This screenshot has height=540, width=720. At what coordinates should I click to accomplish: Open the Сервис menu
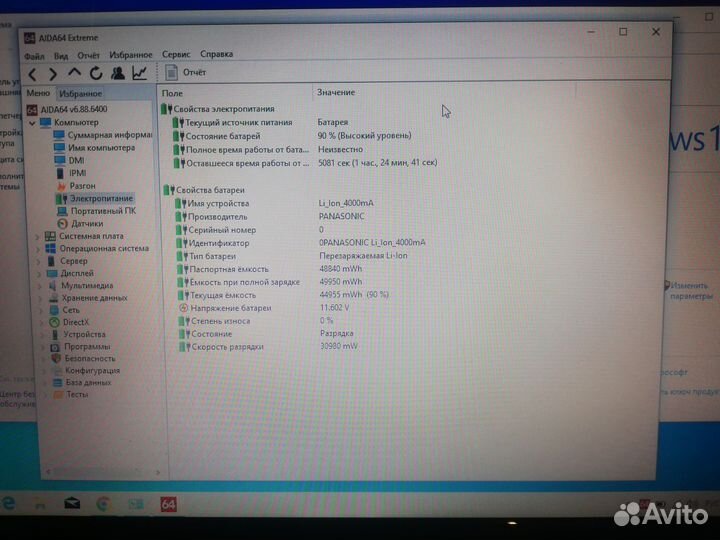(176, 54)
